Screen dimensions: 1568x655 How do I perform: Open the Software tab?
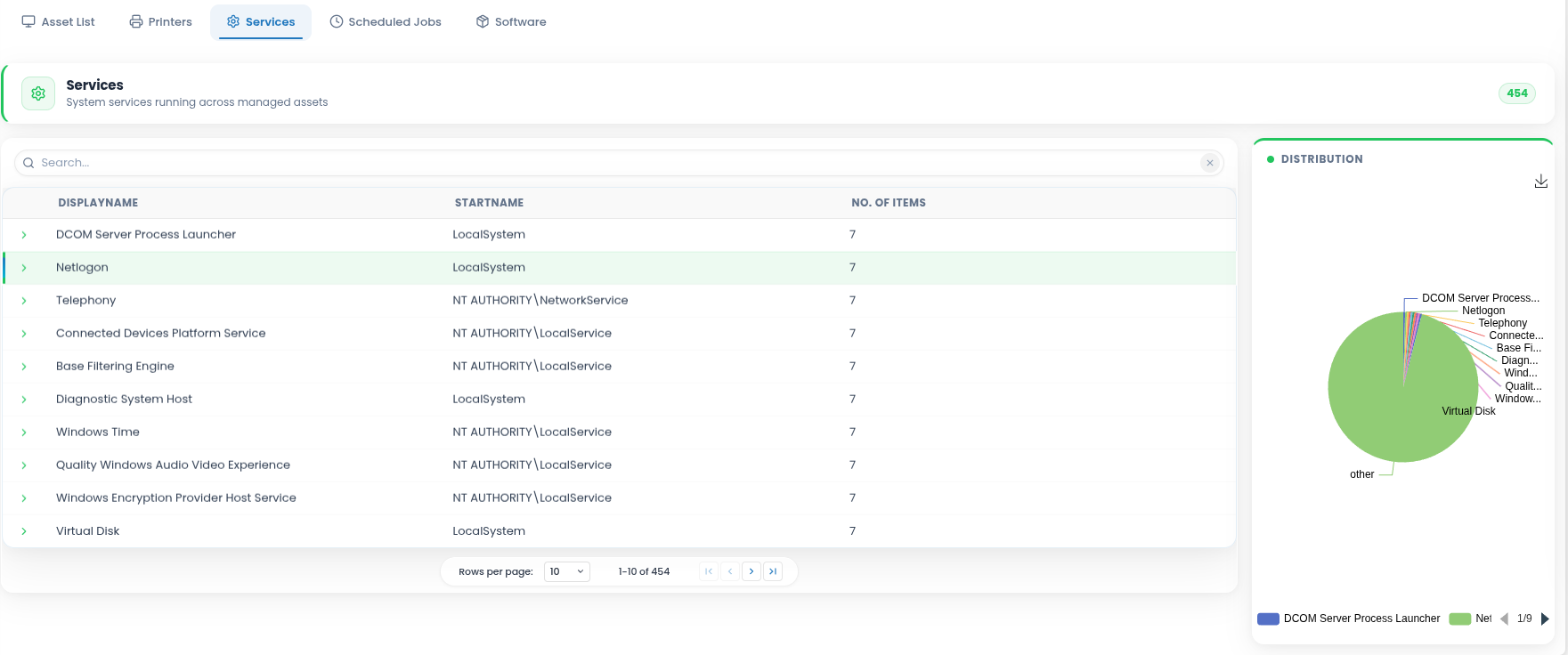(x=511, y=21)
